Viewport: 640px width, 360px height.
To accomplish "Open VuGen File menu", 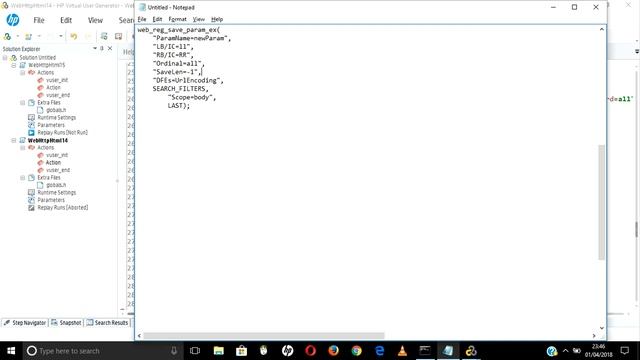I will point(39,20).
